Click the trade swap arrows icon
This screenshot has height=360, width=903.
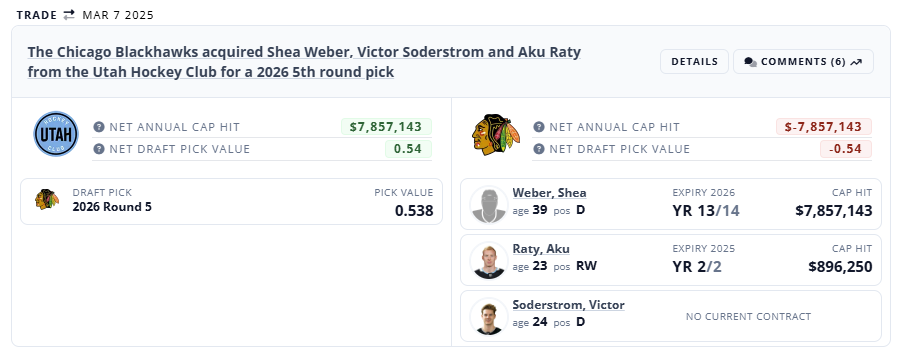coord(69,14)
